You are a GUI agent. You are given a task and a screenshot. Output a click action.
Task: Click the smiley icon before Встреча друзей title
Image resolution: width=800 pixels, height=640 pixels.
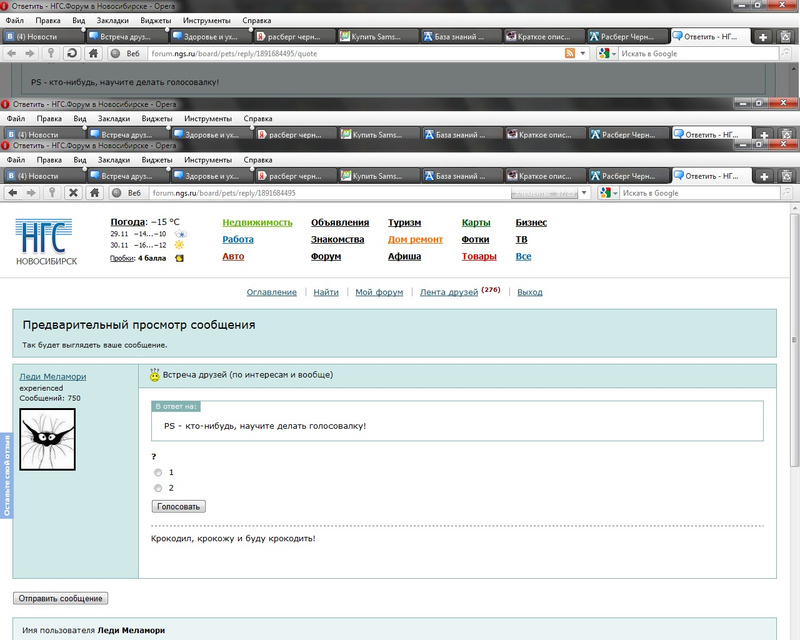pos(155,376)
